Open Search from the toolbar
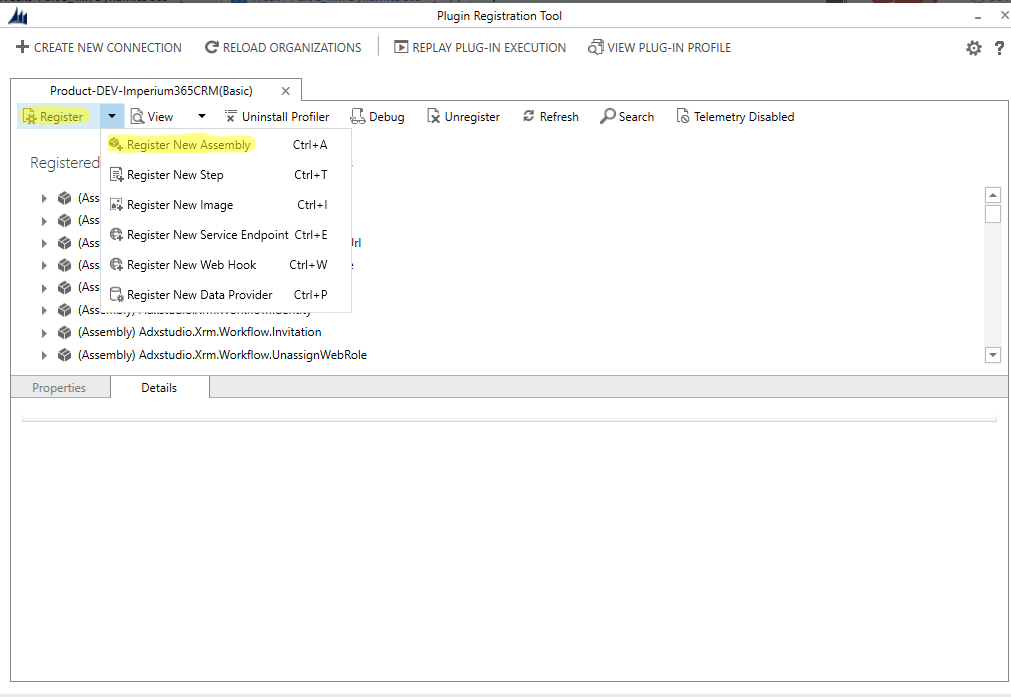Screen dimensions: 1011x697 click(626, 116)
